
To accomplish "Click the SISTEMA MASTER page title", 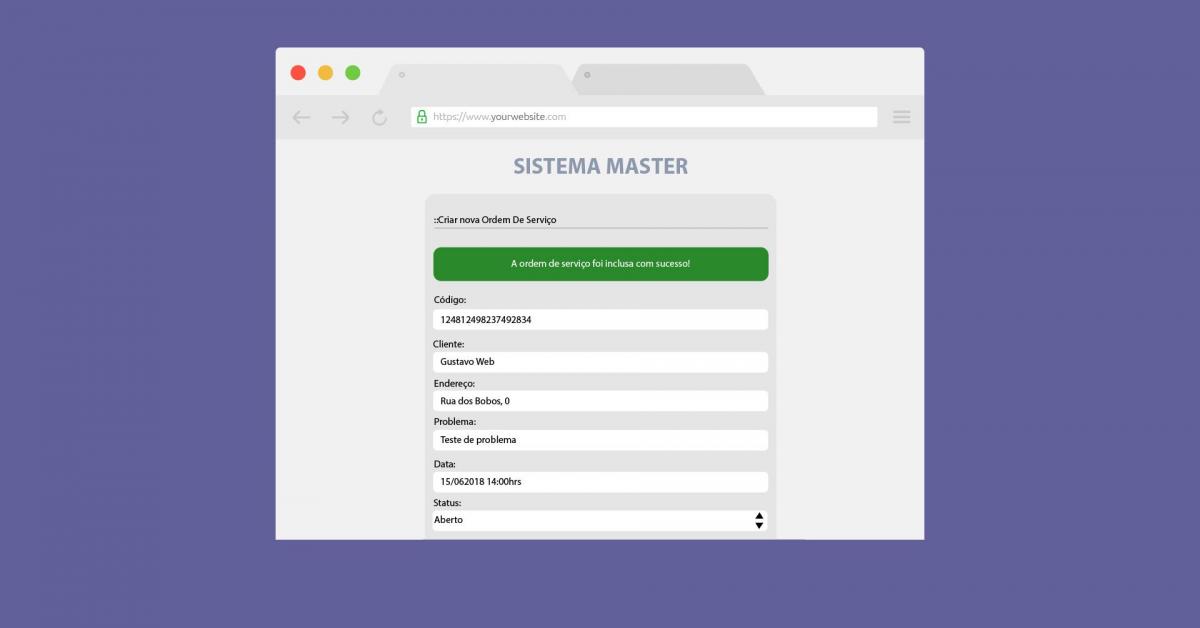I will 600,166.
